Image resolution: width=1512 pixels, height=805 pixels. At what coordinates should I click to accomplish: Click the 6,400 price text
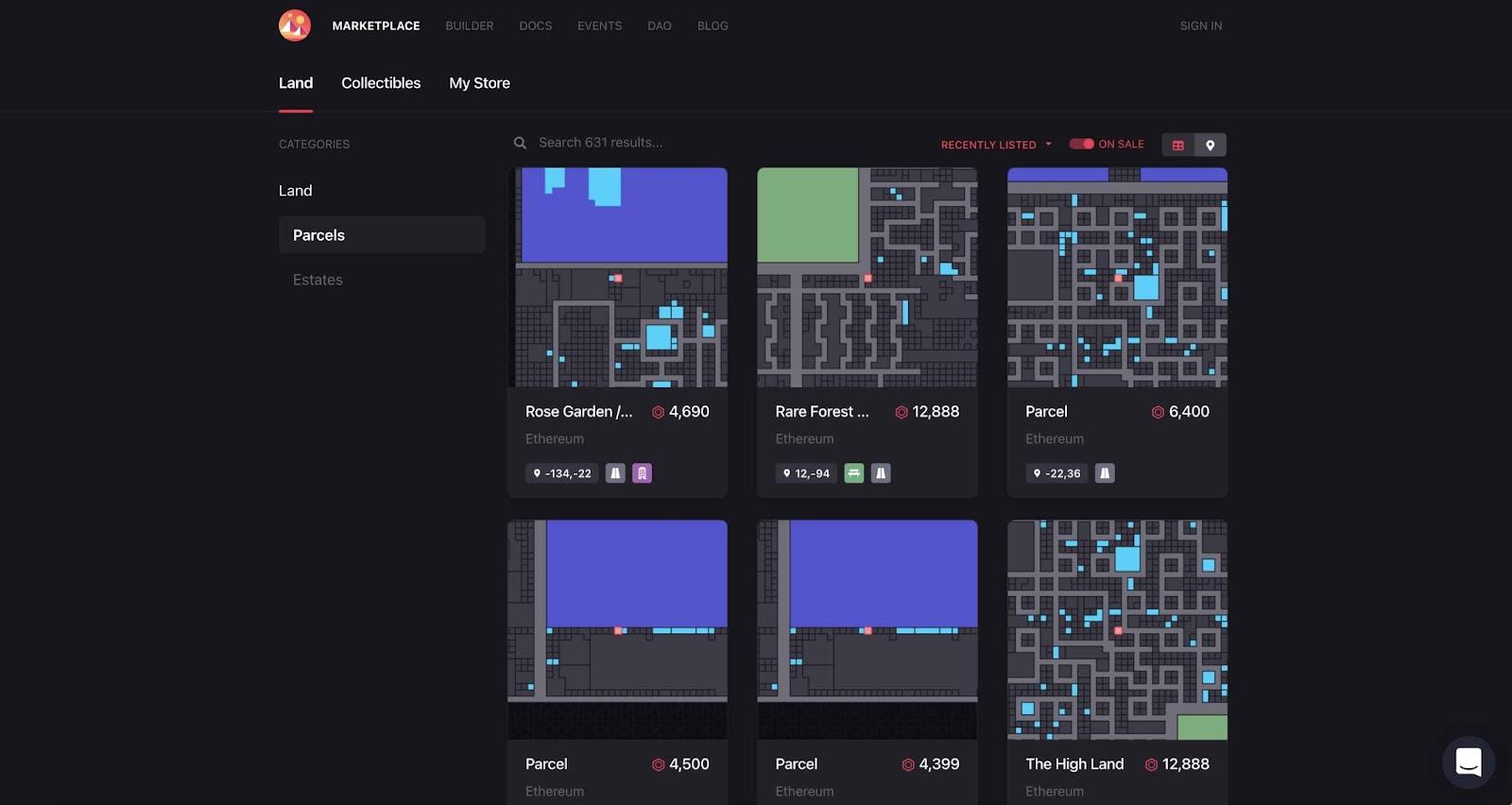[x=1189, y=412]
